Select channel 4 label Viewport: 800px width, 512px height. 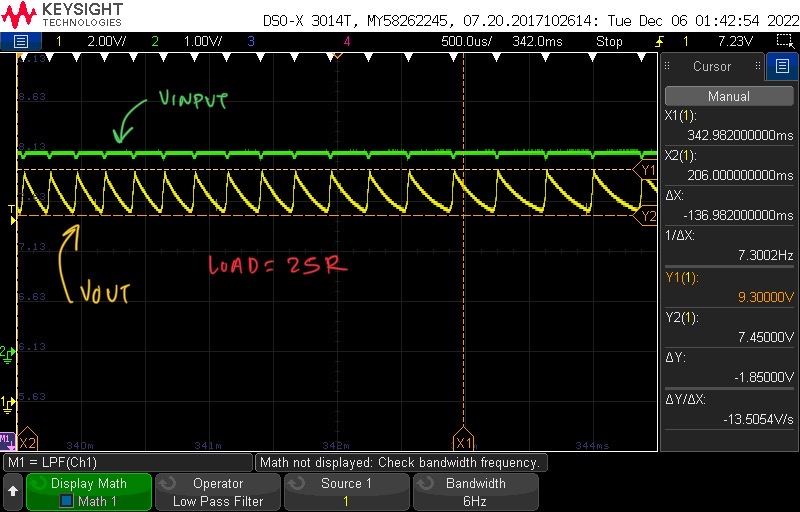347,41
